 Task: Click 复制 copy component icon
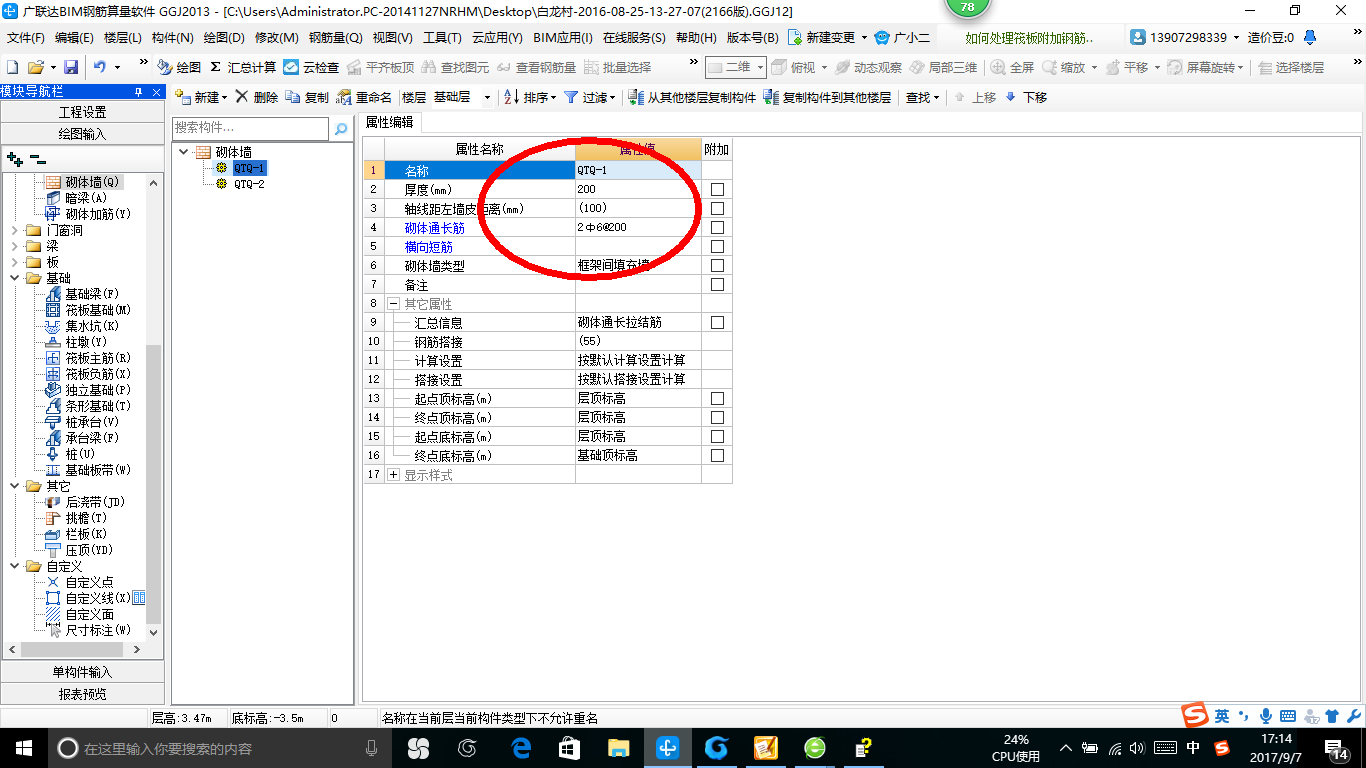[307, 97]
